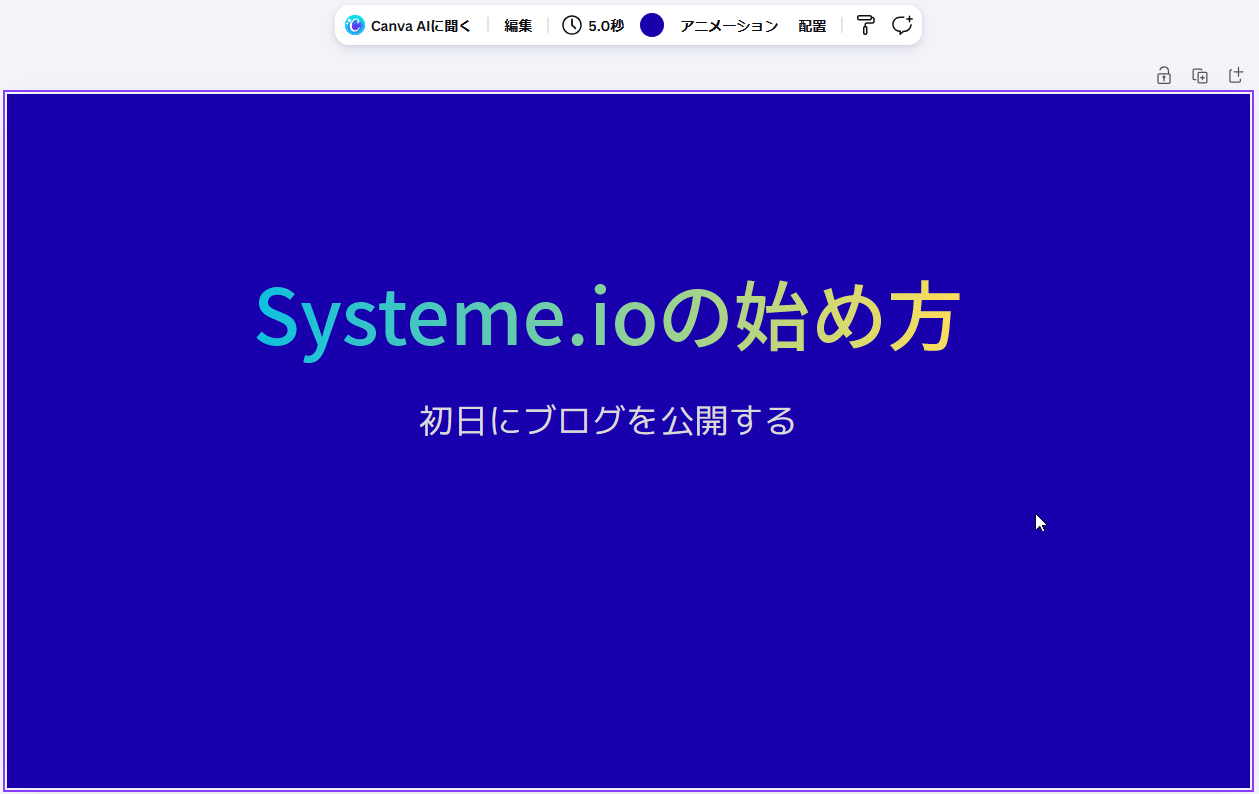Lock the page using padlock icon

[1164, 75]
